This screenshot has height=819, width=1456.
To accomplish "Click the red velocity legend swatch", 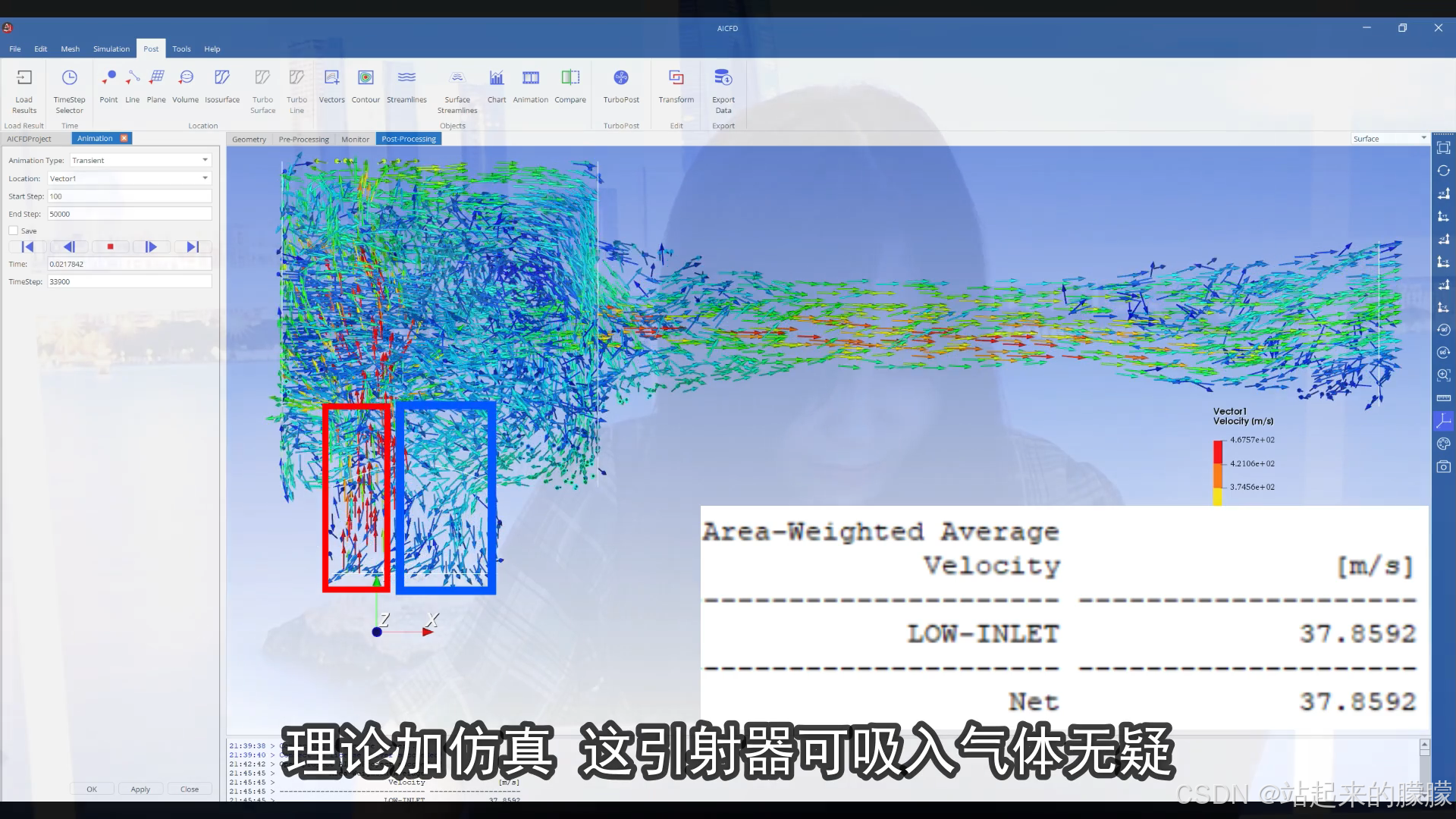I will pos(1218,452).
